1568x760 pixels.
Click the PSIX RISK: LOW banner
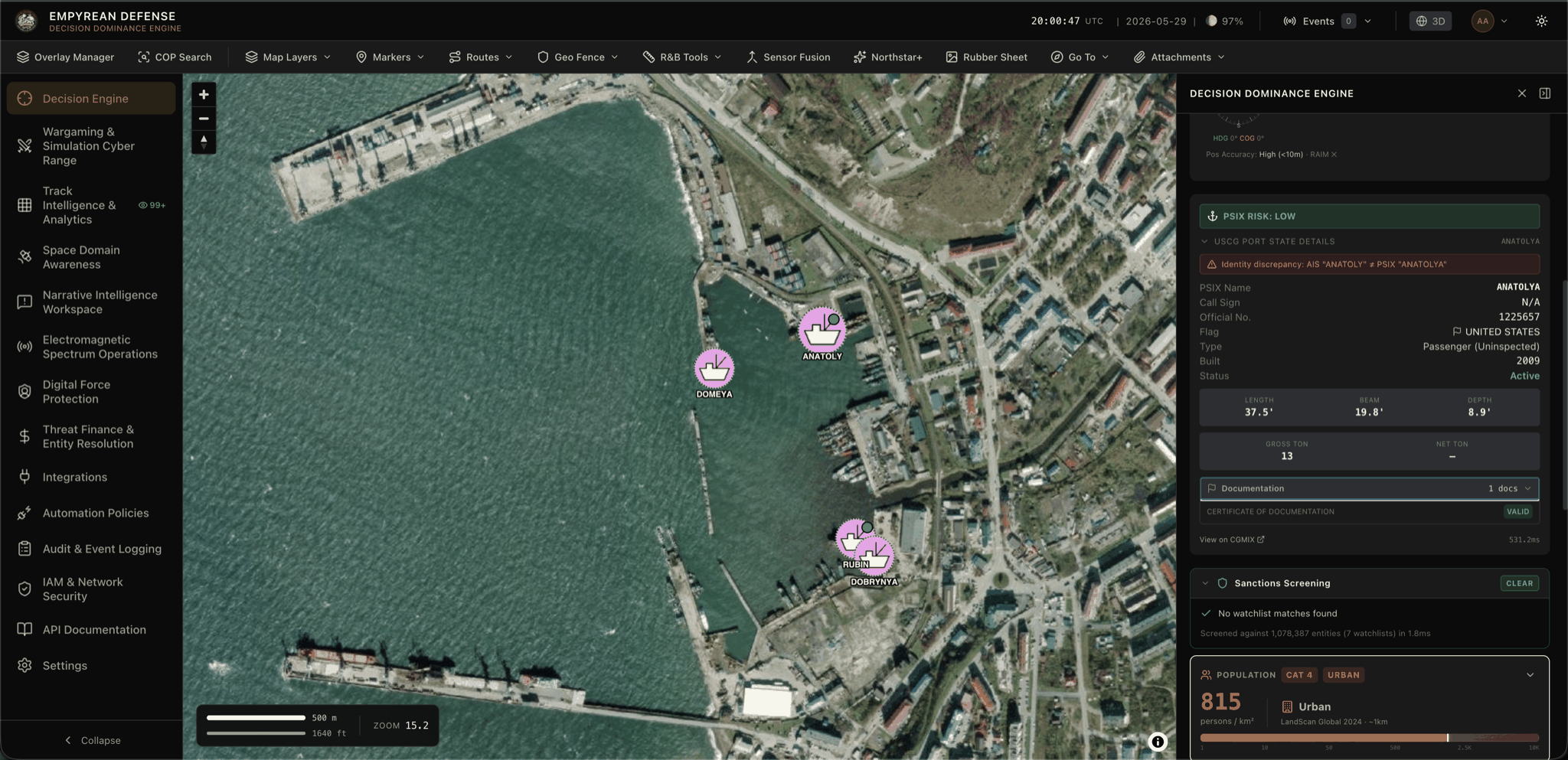[x=1369, y=217]
